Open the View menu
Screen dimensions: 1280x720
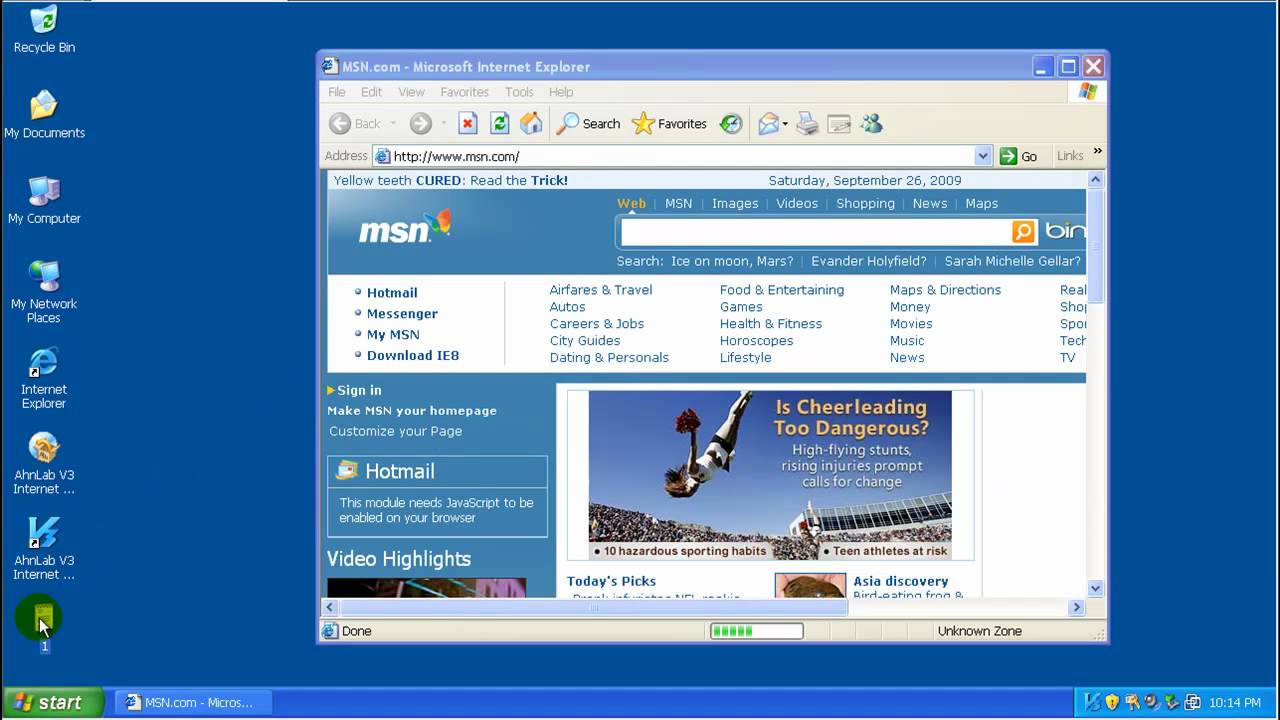click(x=411, y=92)
